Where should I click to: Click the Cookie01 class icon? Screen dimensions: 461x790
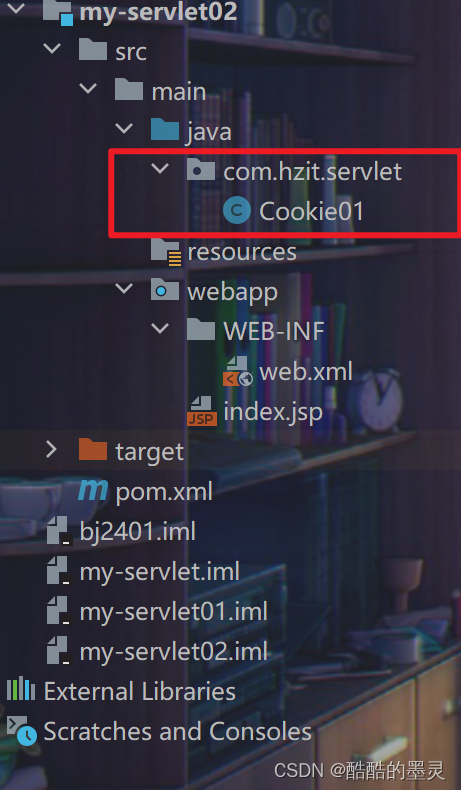pyautogui.click(x=237, y=211)
